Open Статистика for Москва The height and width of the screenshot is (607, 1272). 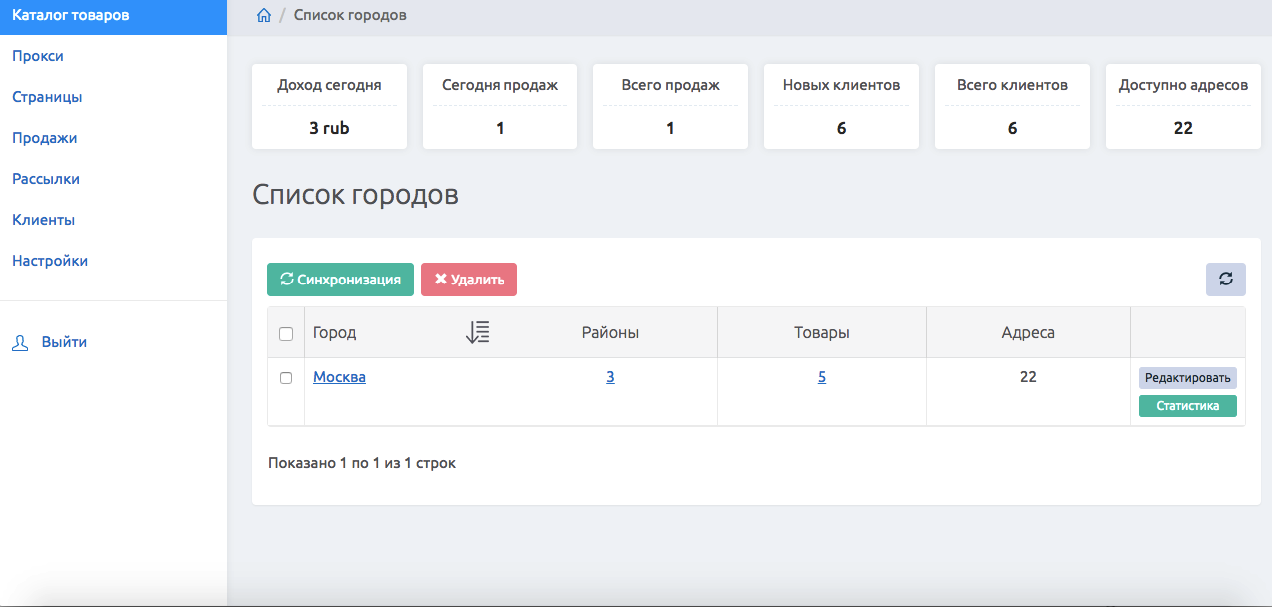pyautogui.click(x=1187, y=406)
